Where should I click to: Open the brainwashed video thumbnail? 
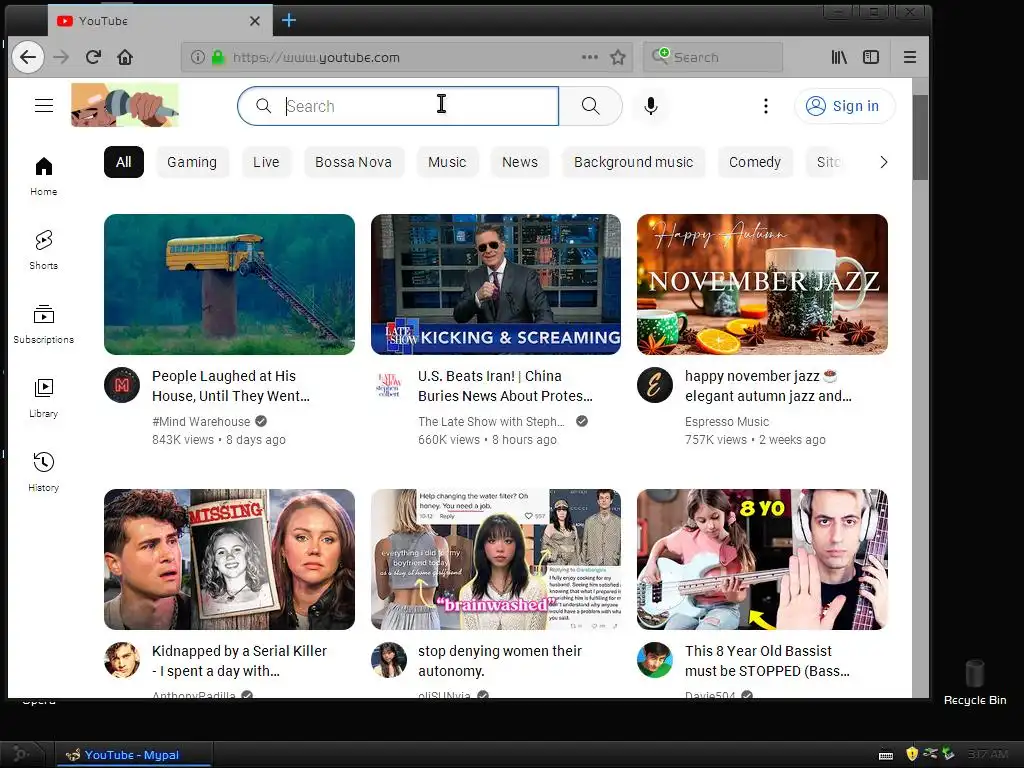pos(496,559)
